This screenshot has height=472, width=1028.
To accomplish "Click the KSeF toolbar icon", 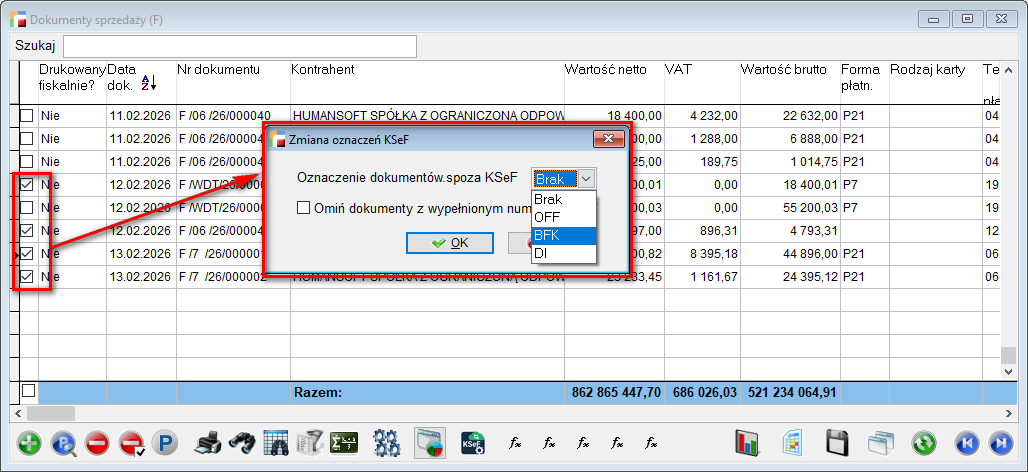I will tap(472, 443).
